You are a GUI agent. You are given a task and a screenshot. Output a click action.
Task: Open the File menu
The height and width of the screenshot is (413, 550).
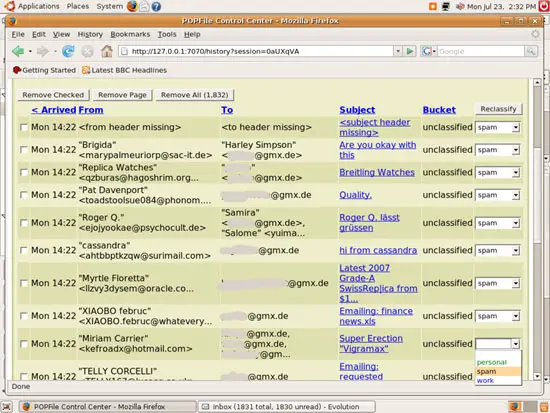pyautogui.click(x=18, y=34)
